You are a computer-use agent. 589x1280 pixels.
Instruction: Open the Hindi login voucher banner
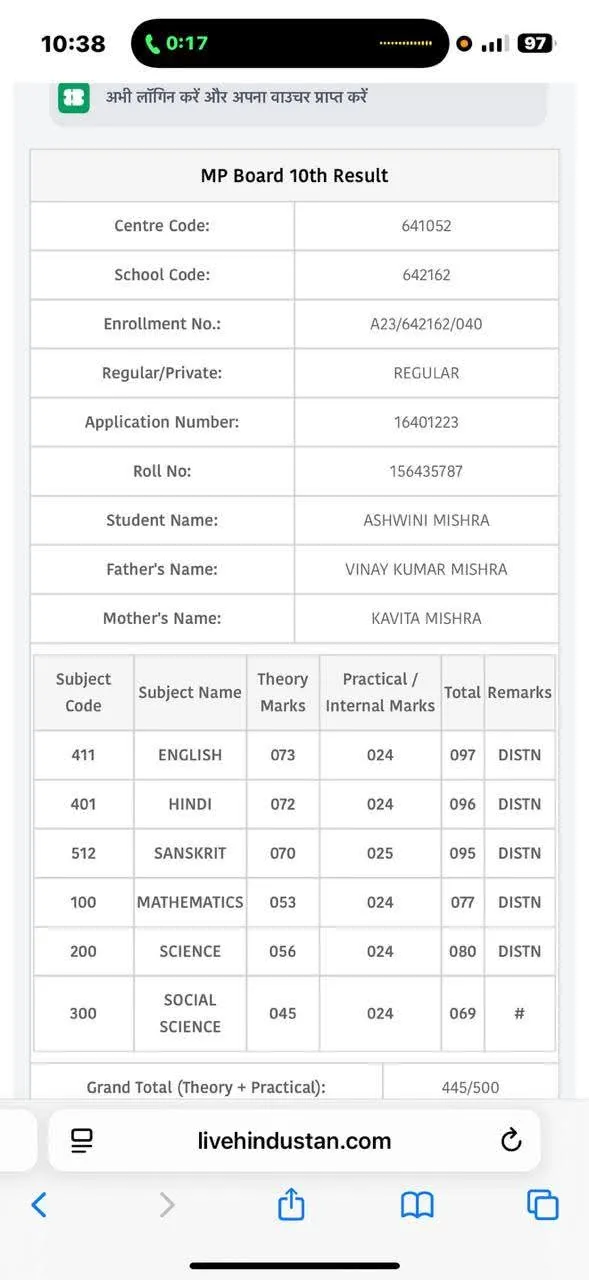tap(298, 100)
